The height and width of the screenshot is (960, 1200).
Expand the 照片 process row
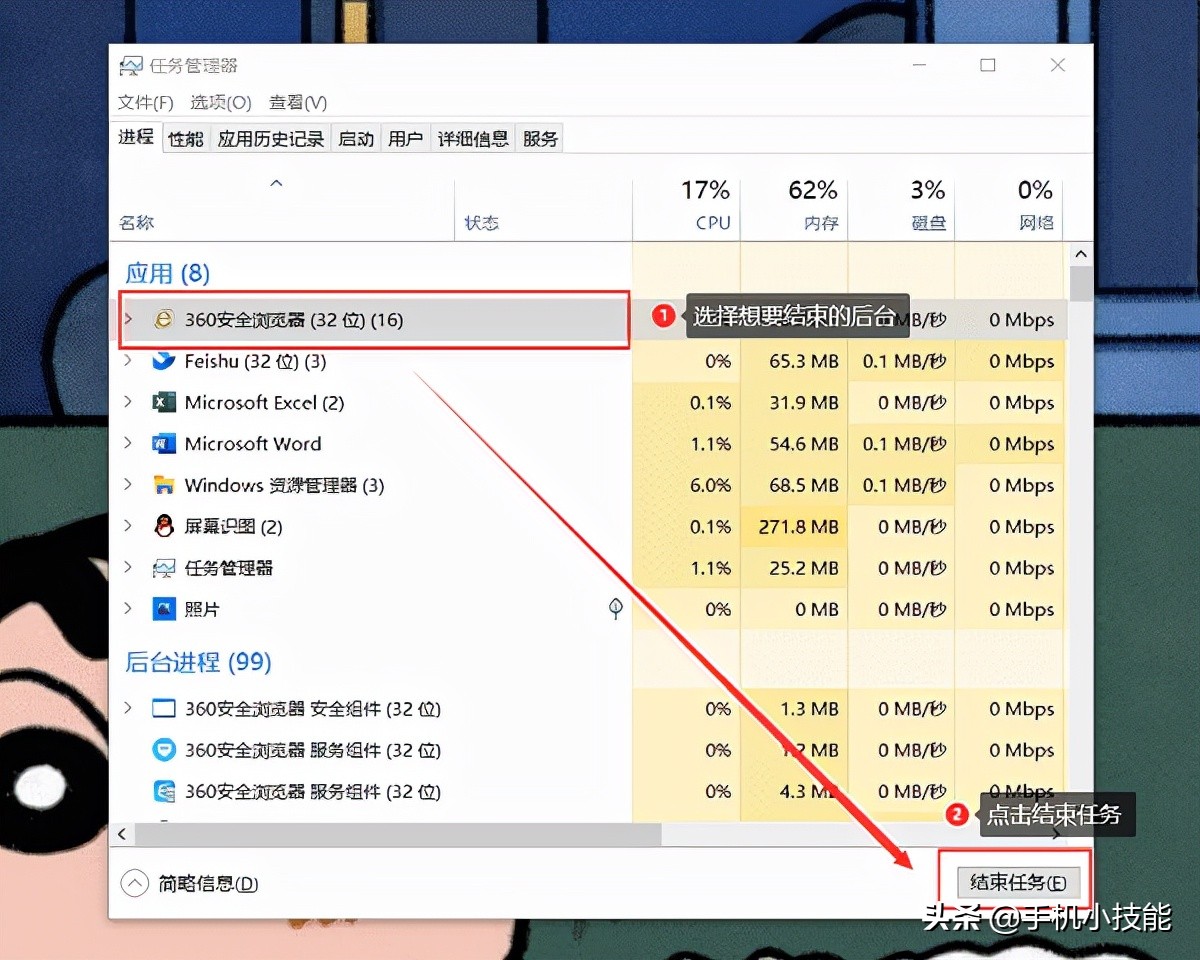pyautogui.click(x=128, y=608)
